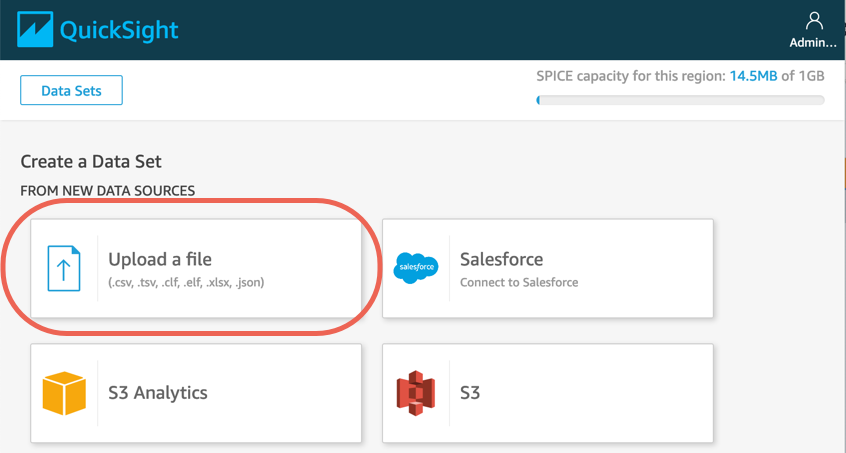Open the user profile icon
The width and height of the screenshot is (846, 453).
(813, 21)
